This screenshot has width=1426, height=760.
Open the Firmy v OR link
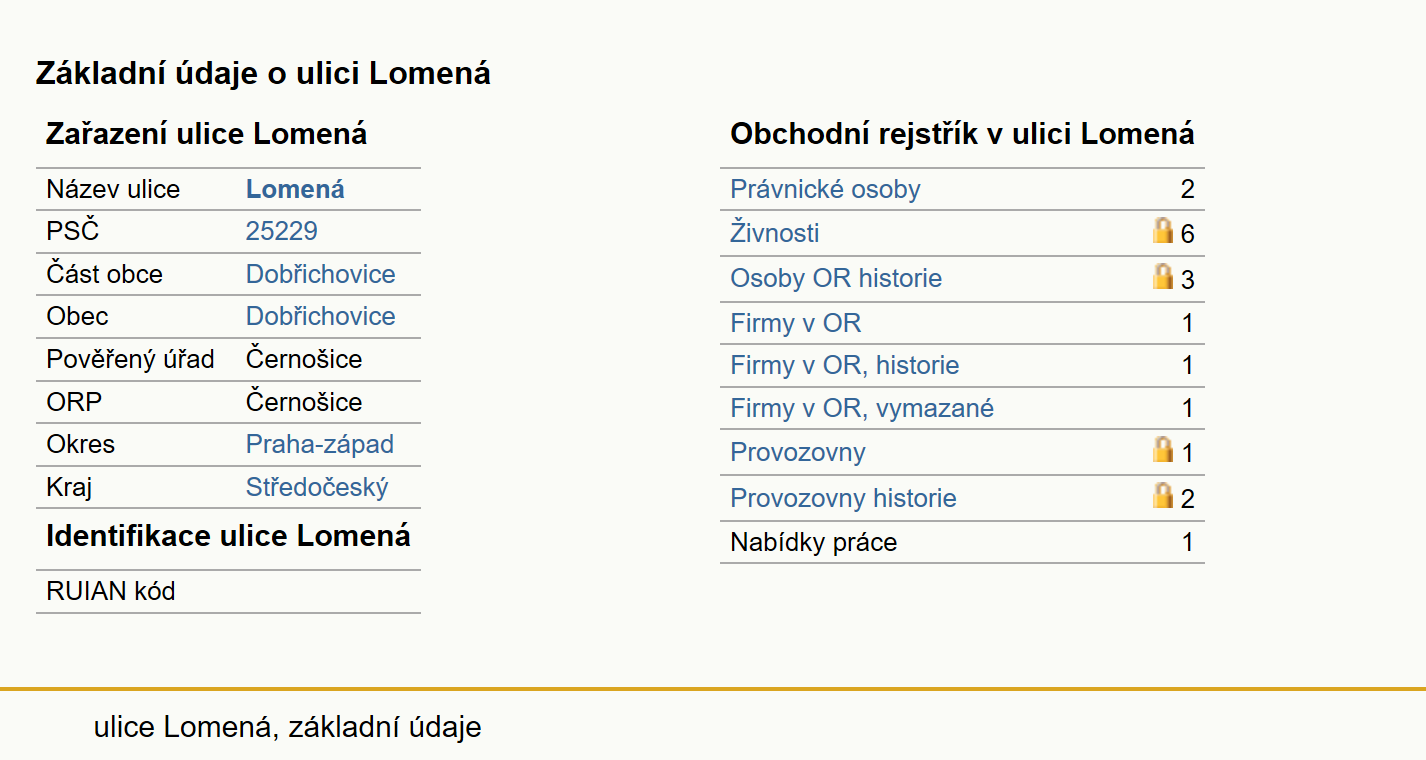click(x=795, y=323)
